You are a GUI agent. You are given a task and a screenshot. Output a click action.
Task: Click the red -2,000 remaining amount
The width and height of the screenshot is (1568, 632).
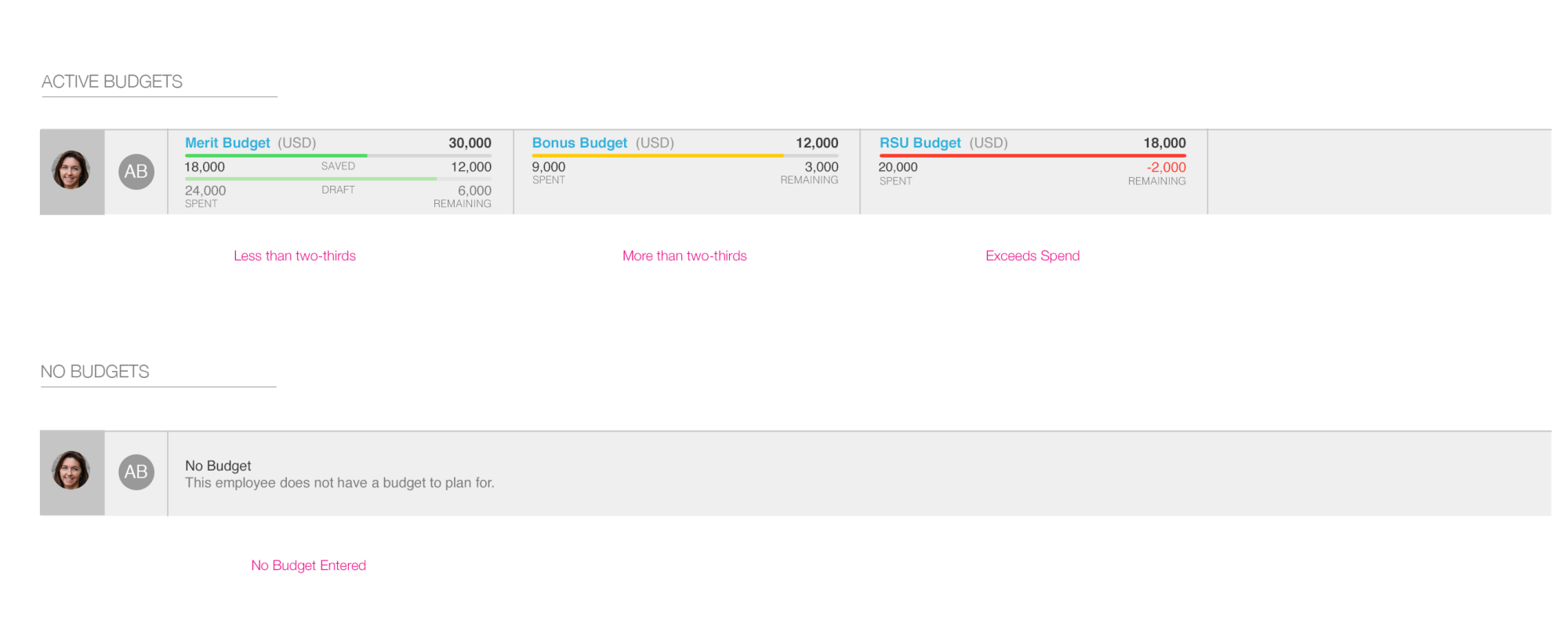click(1166, 167)
